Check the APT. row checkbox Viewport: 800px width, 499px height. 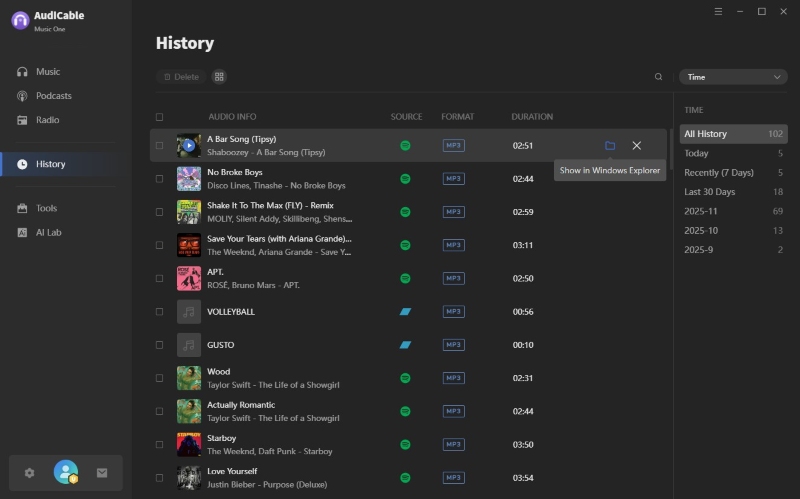(159, 279)
